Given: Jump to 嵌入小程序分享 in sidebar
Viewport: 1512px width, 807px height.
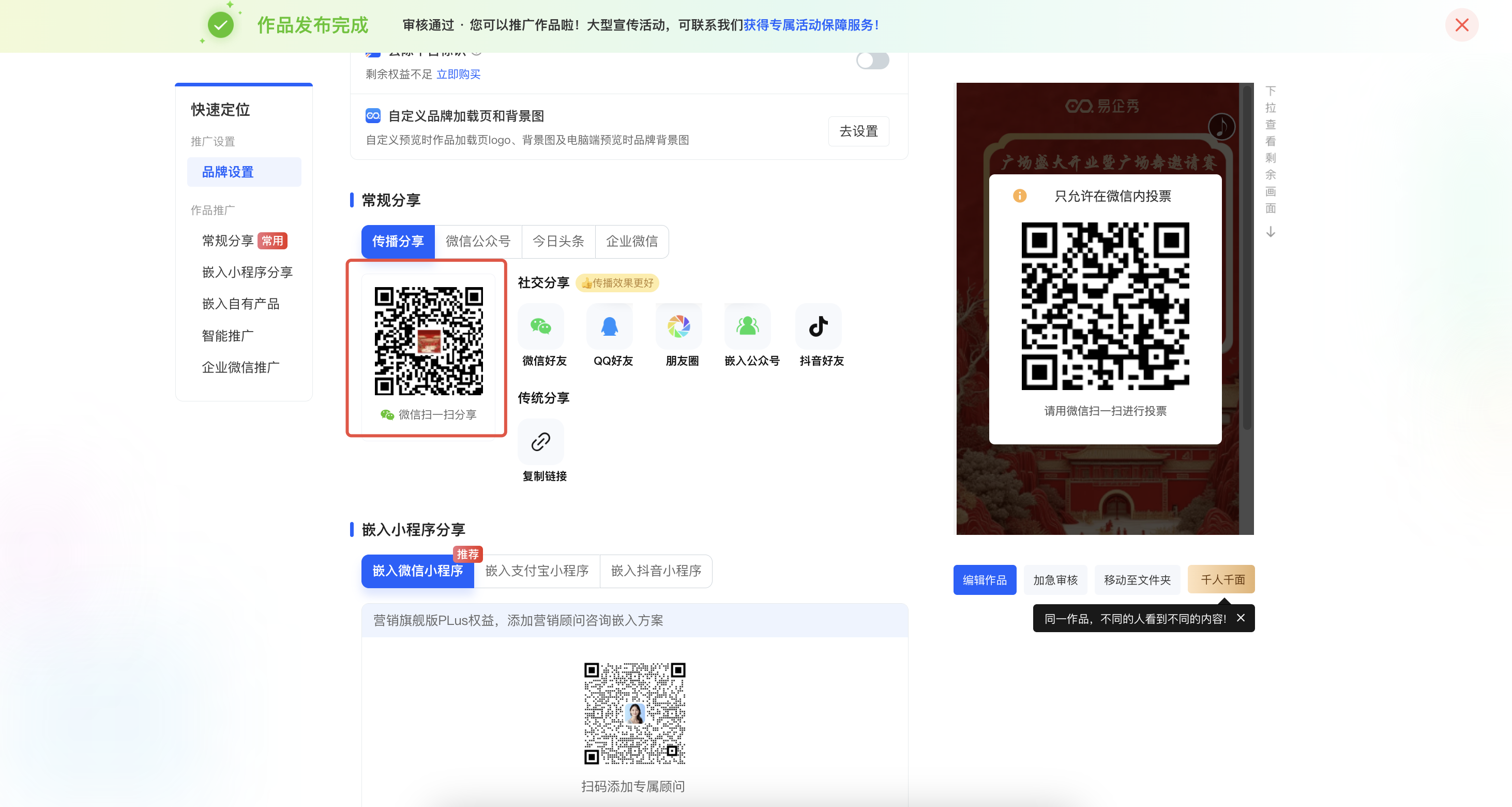Looking at the screenshot, I should [x=247, y=272].
